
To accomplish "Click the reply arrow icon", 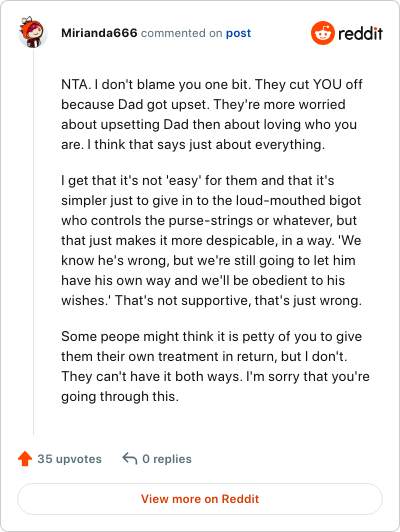I will [130, 458].
